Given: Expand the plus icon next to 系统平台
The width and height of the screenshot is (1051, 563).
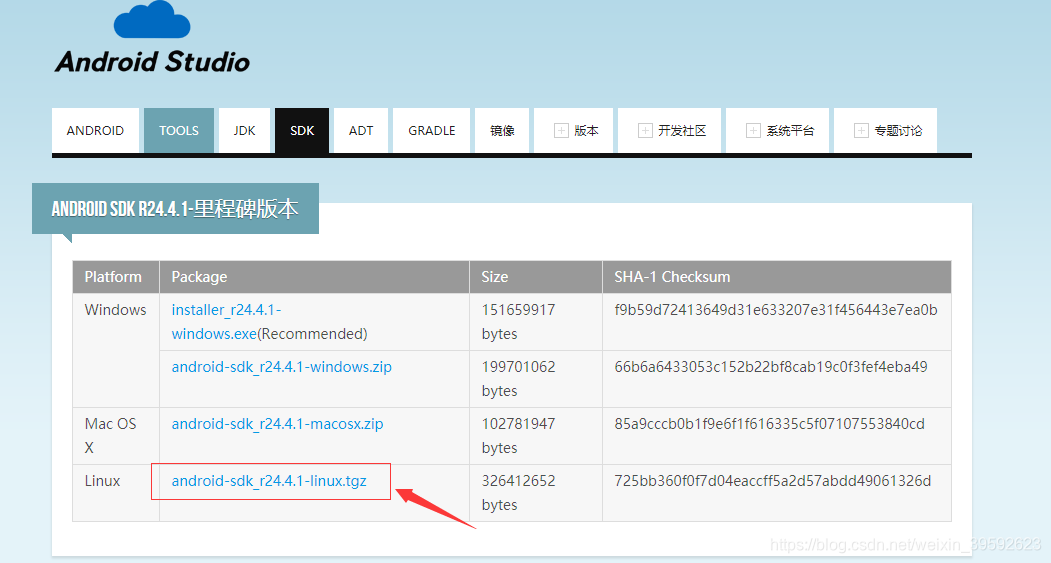Looking at the screenshot, I should [753, 131].
